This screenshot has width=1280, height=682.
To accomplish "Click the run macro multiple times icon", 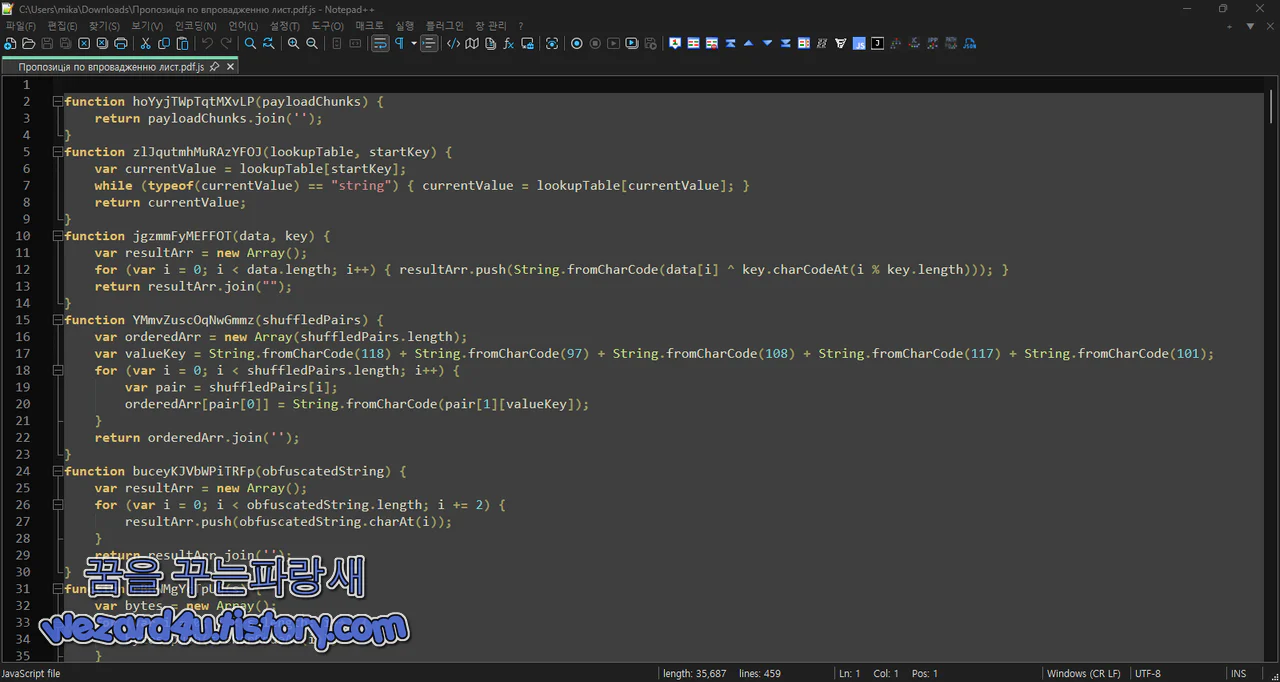I will pos(632,44).
